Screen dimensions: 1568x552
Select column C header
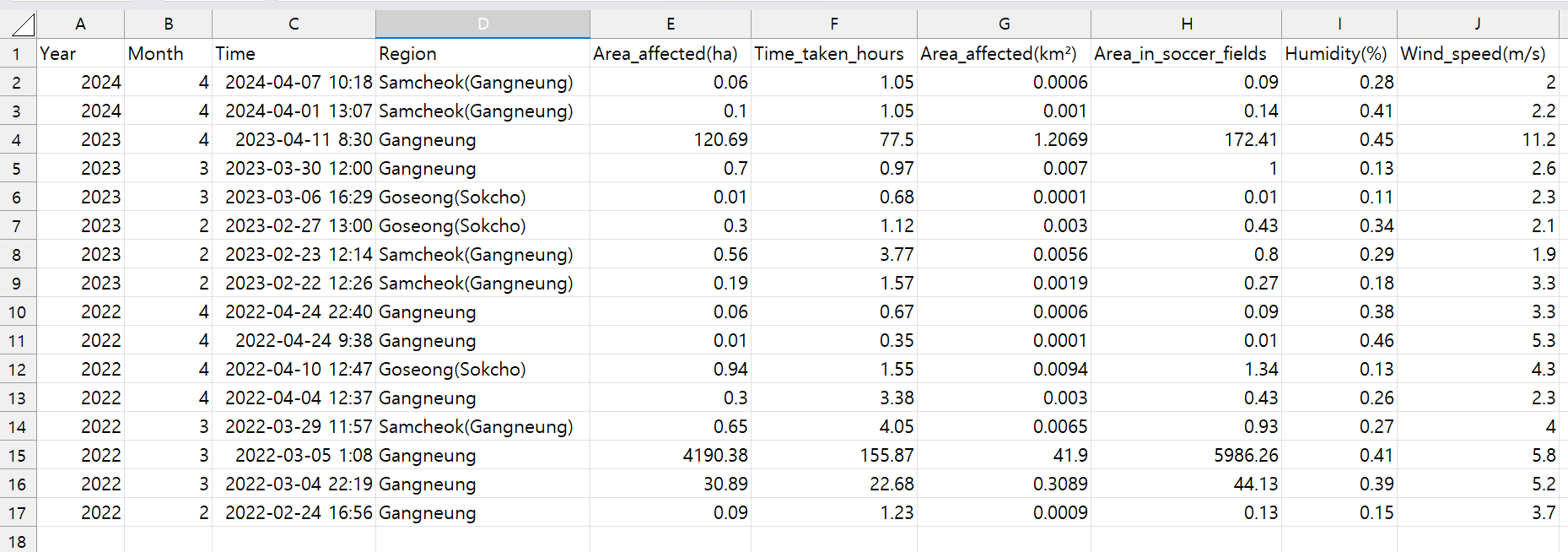click(294, 24)
